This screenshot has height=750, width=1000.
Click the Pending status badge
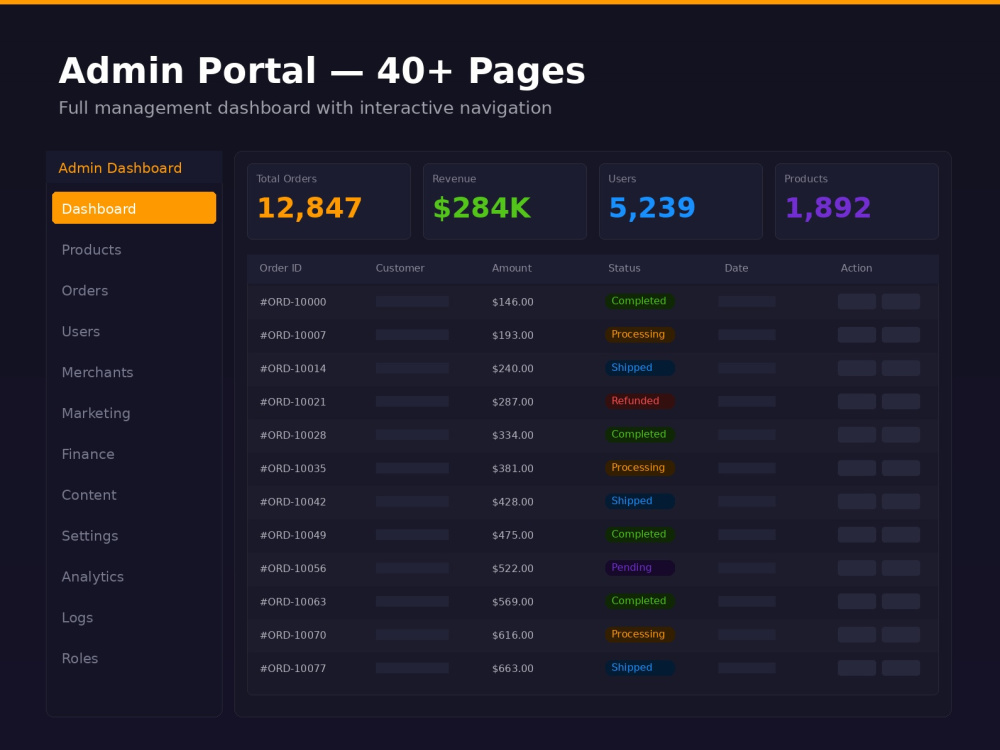(x=640, y=568)
